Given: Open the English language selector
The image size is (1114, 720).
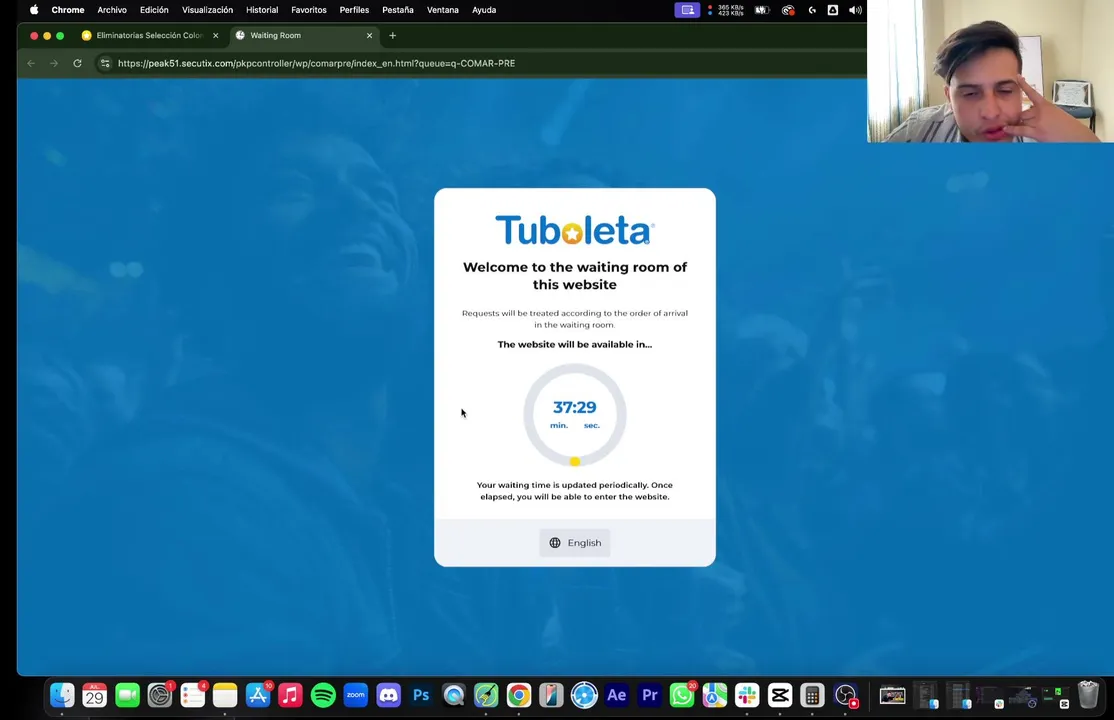Looking at the screenshot, I should (575, 542).
